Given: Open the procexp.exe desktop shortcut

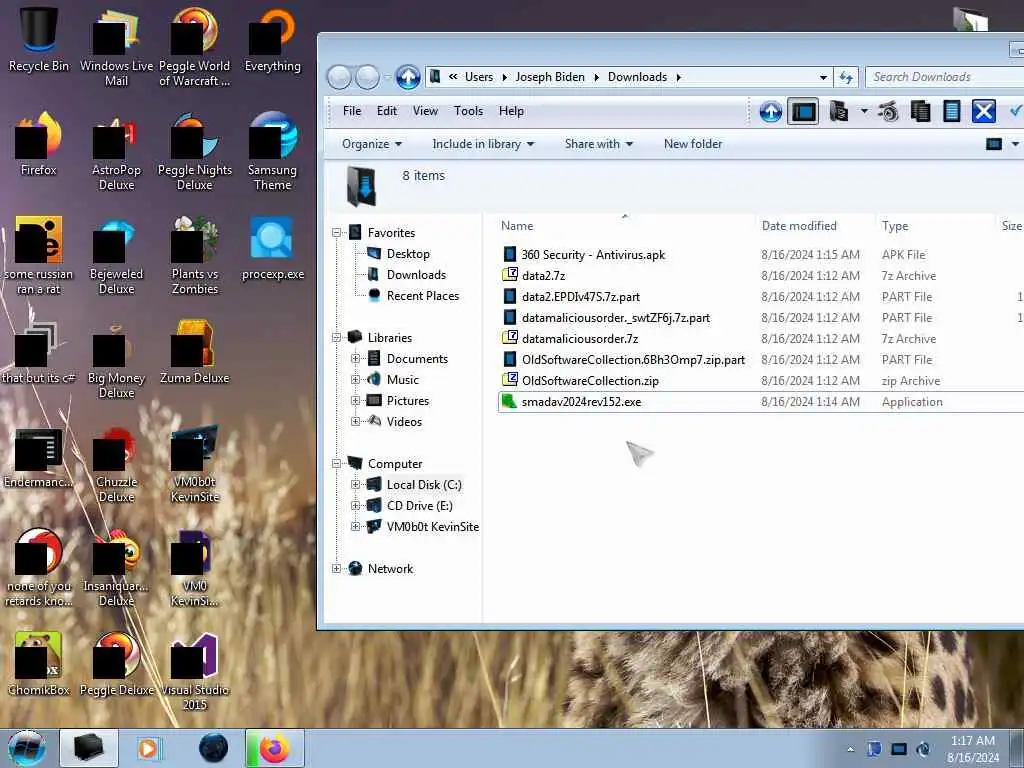Looking at the screenshot, I should (272, 248).
